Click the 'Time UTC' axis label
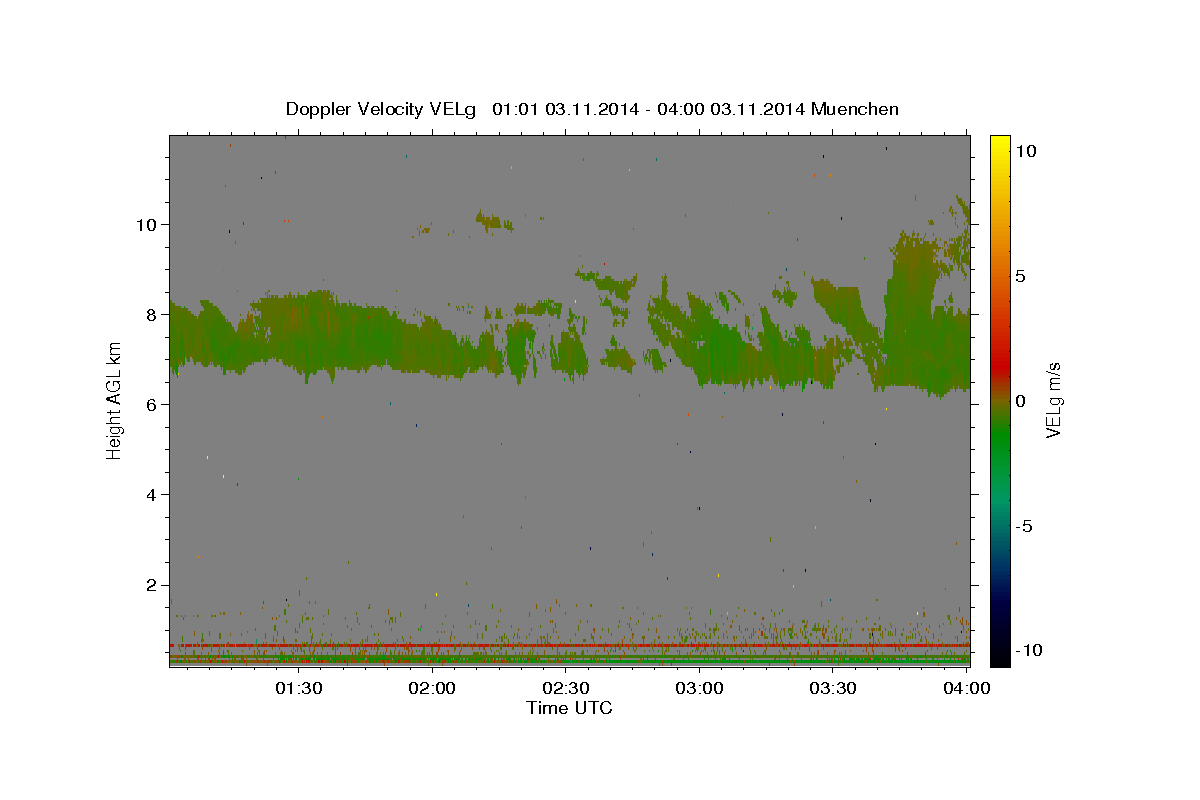The height and width of the screenshot is (800, 1200). point(569,708)
